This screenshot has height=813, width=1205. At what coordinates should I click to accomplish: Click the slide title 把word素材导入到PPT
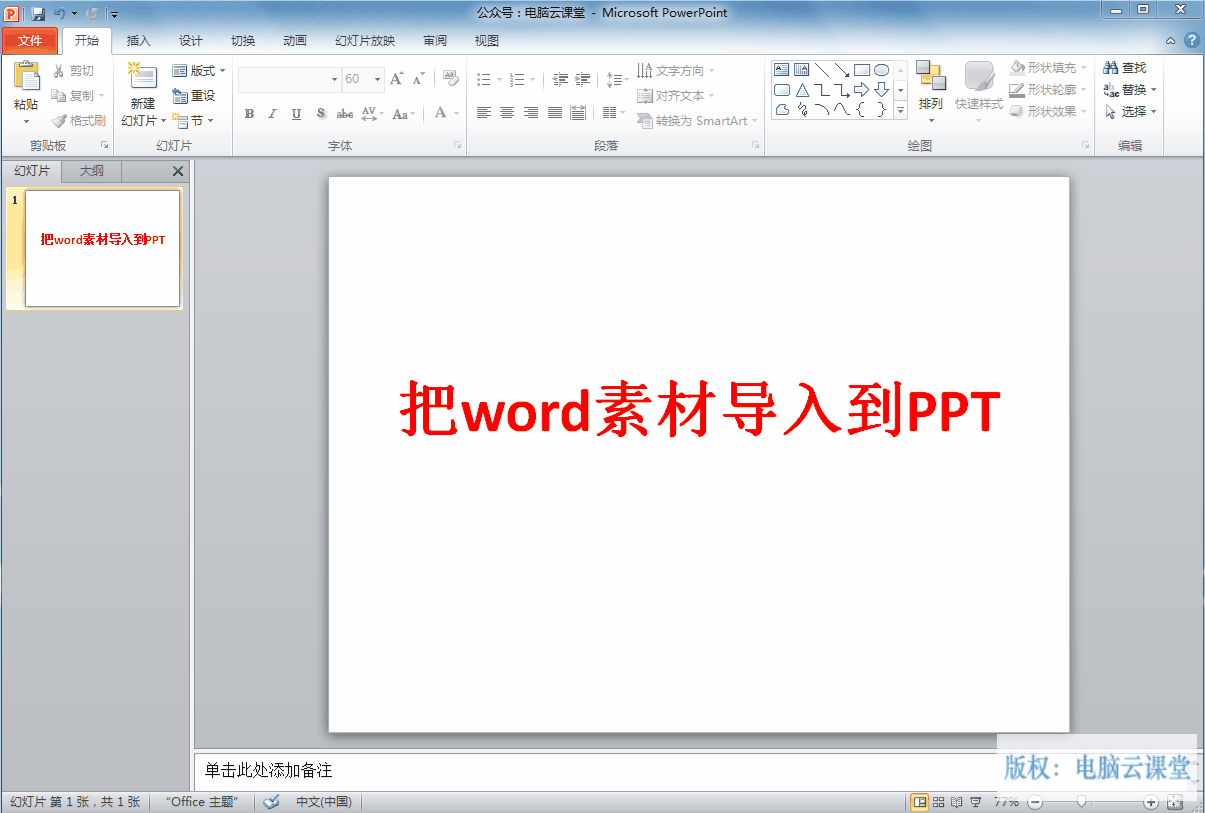point(700,408)
